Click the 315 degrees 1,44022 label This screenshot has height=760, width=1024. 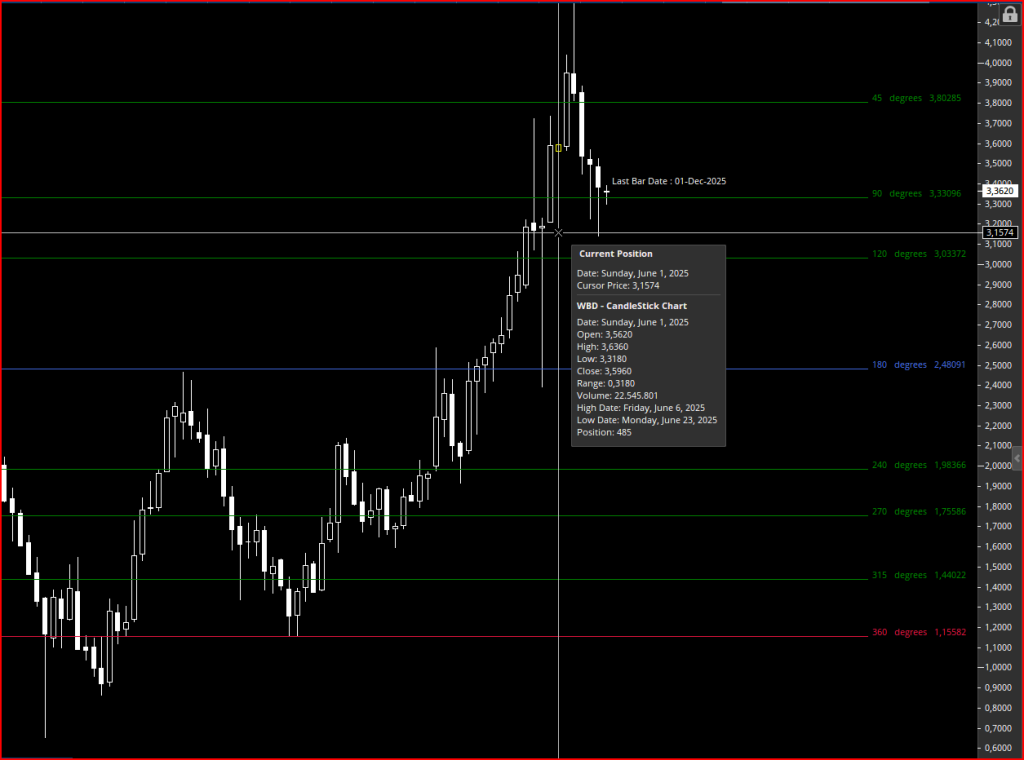pos(918,575)
